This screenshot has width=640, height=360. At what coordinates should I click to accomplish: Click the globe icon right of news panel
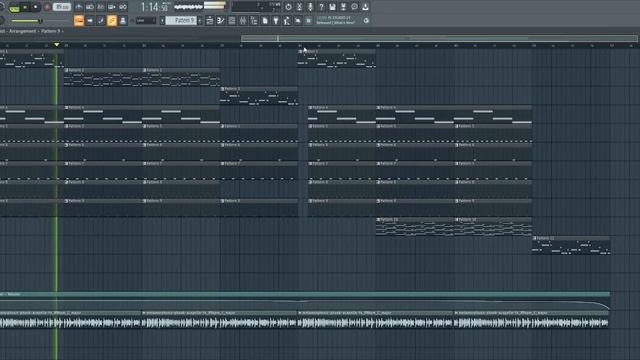[366, 20]
